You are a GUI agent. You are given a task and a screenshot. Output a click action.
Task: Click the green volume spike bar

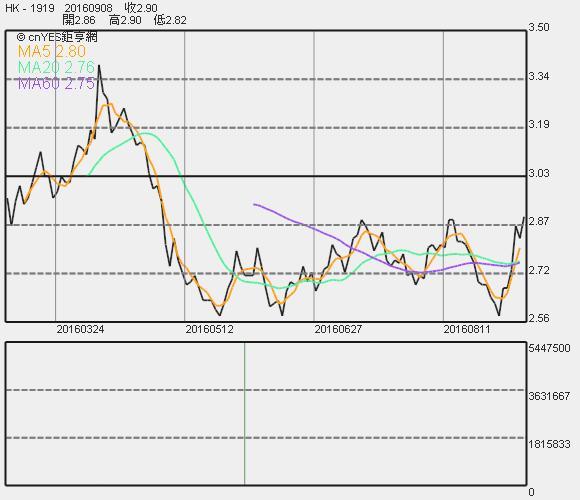click(245, 413)
